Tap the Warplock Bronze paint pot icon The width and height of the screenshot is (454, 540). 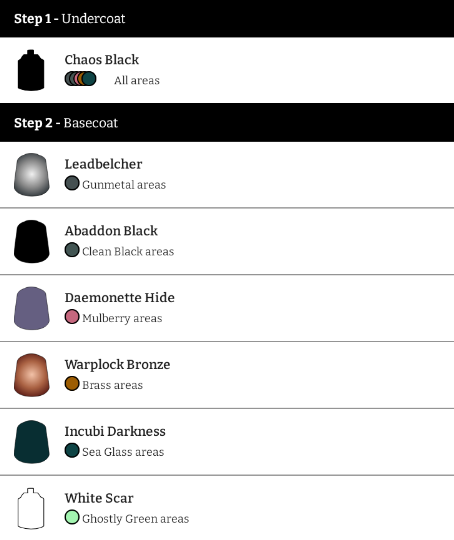32,375
